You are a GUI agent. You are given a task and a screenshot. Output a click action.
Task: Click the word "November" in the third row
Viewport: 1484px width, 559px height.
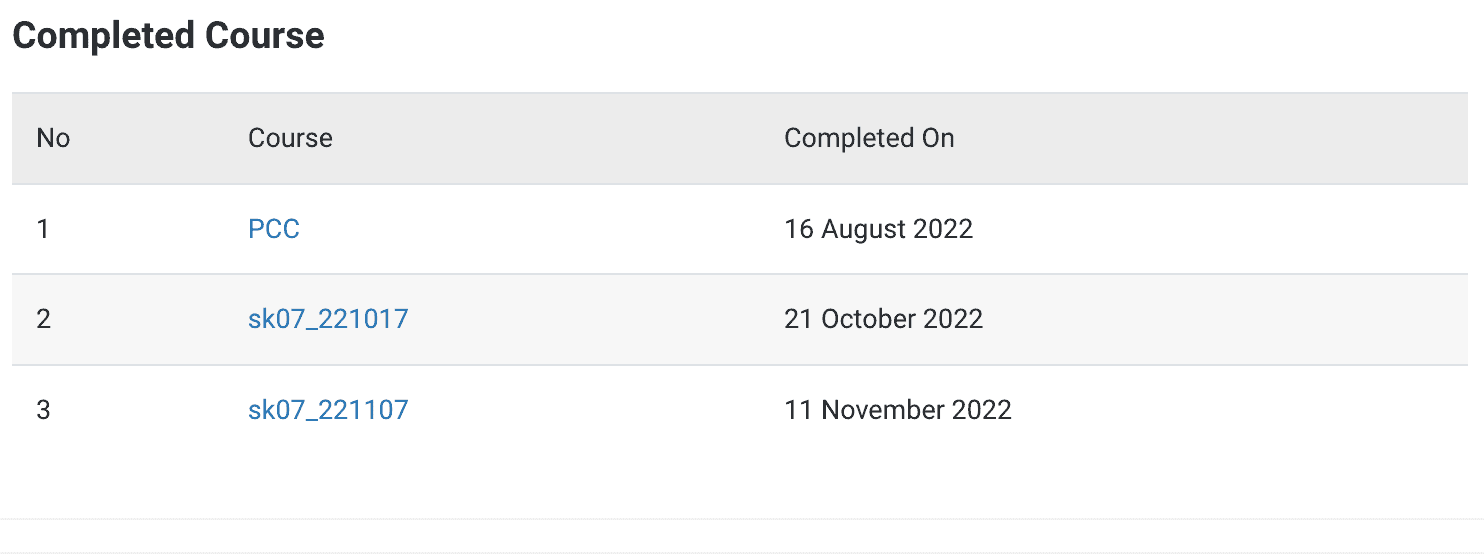click(x=883, y=410)
